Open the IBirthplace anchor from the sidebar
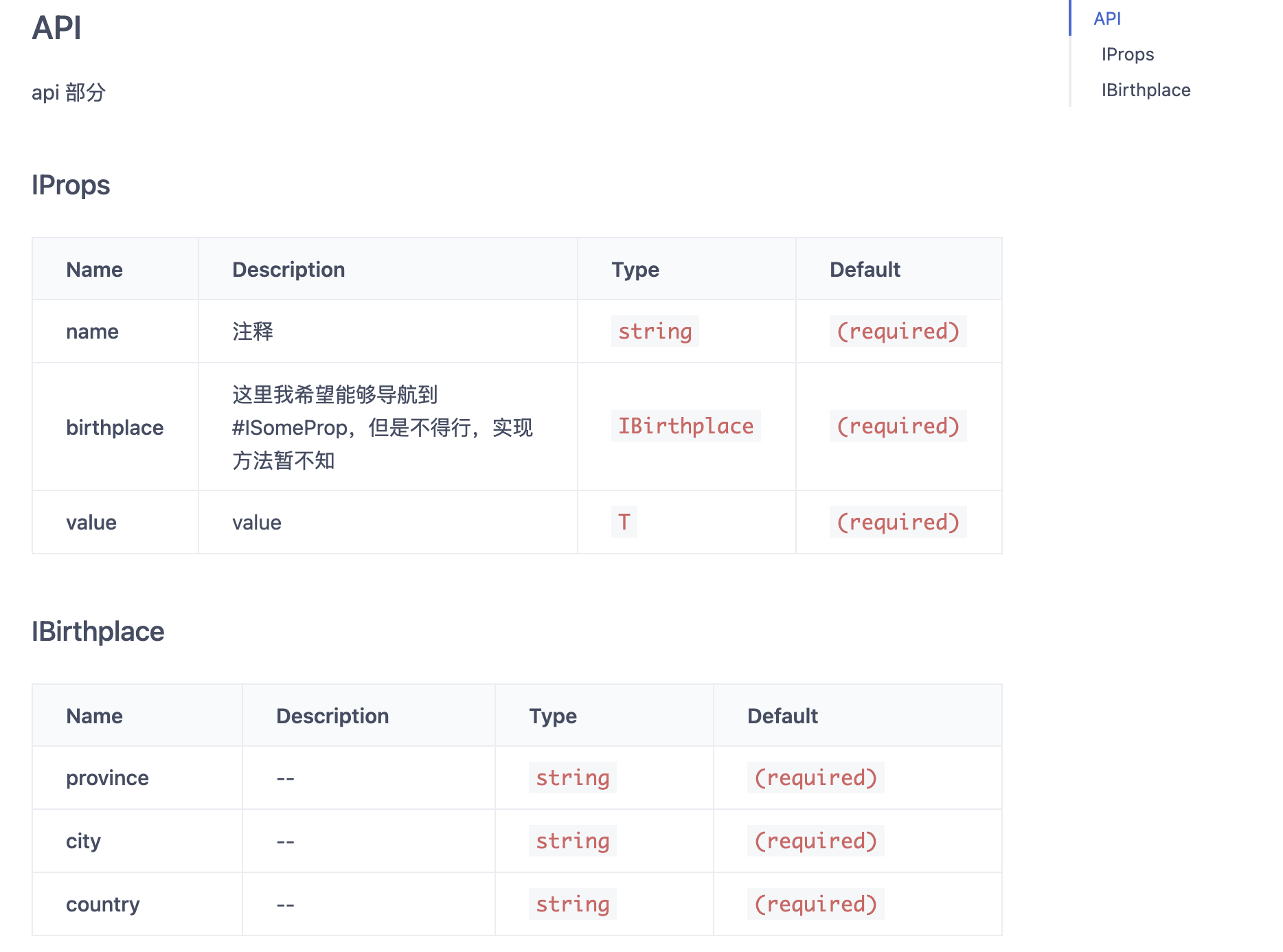 [1146, 90]
